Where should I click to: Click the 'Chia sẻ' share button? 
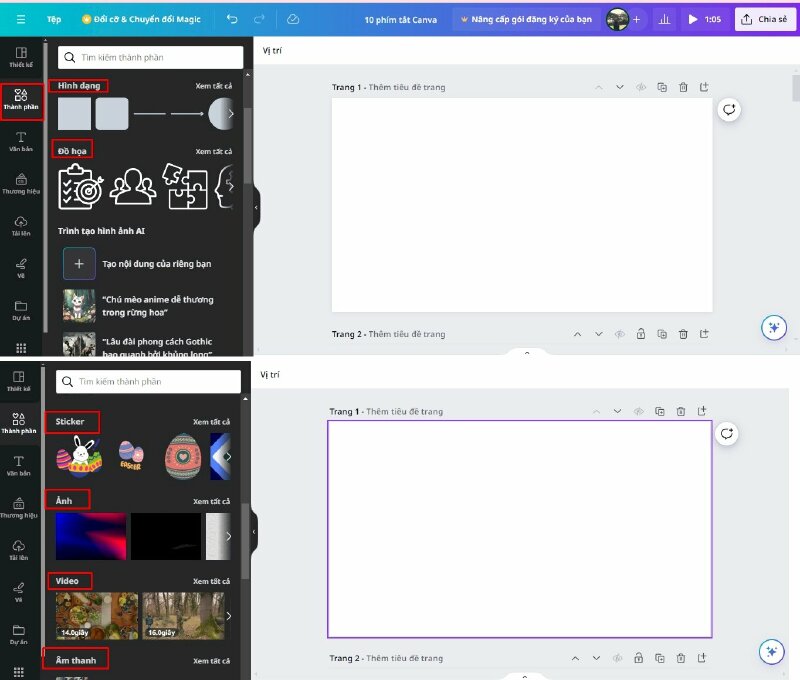[765, 19]
